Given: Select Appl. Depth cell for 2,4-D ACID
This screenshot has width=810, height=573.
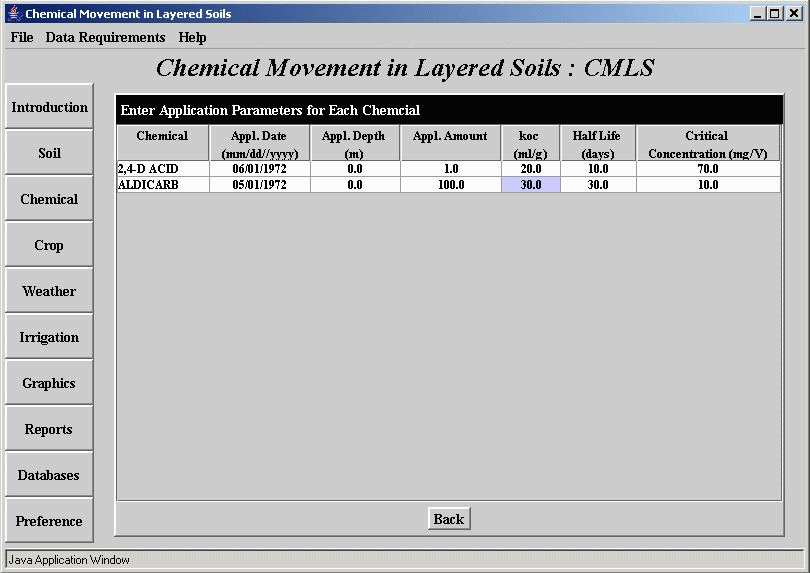Looking at the screenshot, I should [x=355, y=169].
